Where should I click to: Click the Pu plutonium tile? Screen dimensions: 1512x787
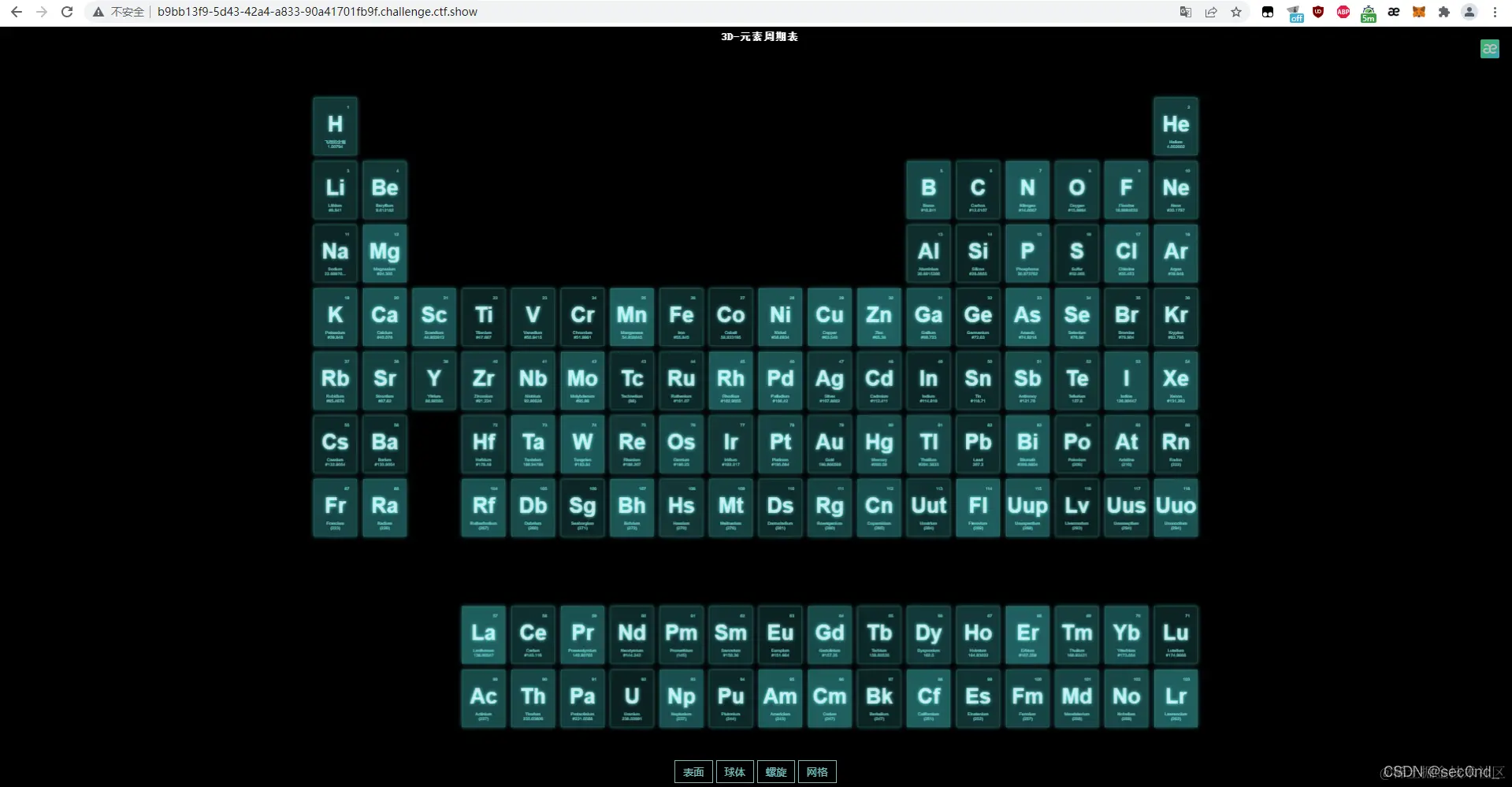point(730,699)
